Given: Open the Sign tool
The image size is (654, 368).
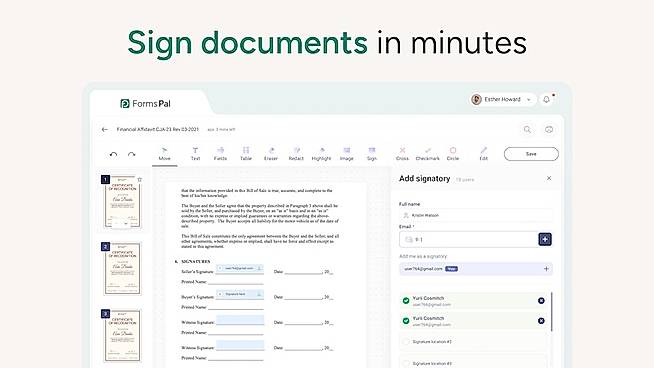Looking at the screenshot, I should coord(372,154).
